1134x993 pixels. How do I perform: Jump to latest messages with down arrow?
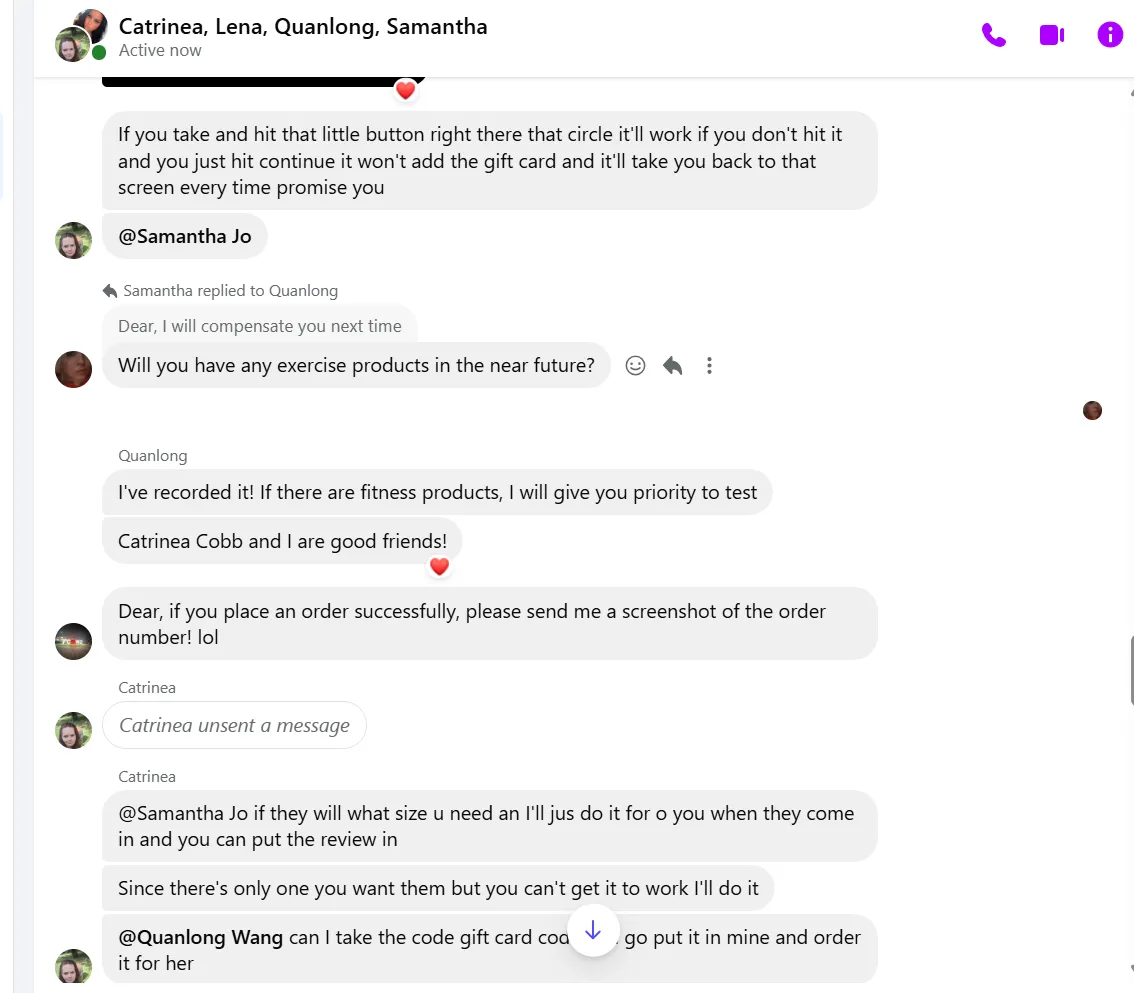[x=593, y=930]
